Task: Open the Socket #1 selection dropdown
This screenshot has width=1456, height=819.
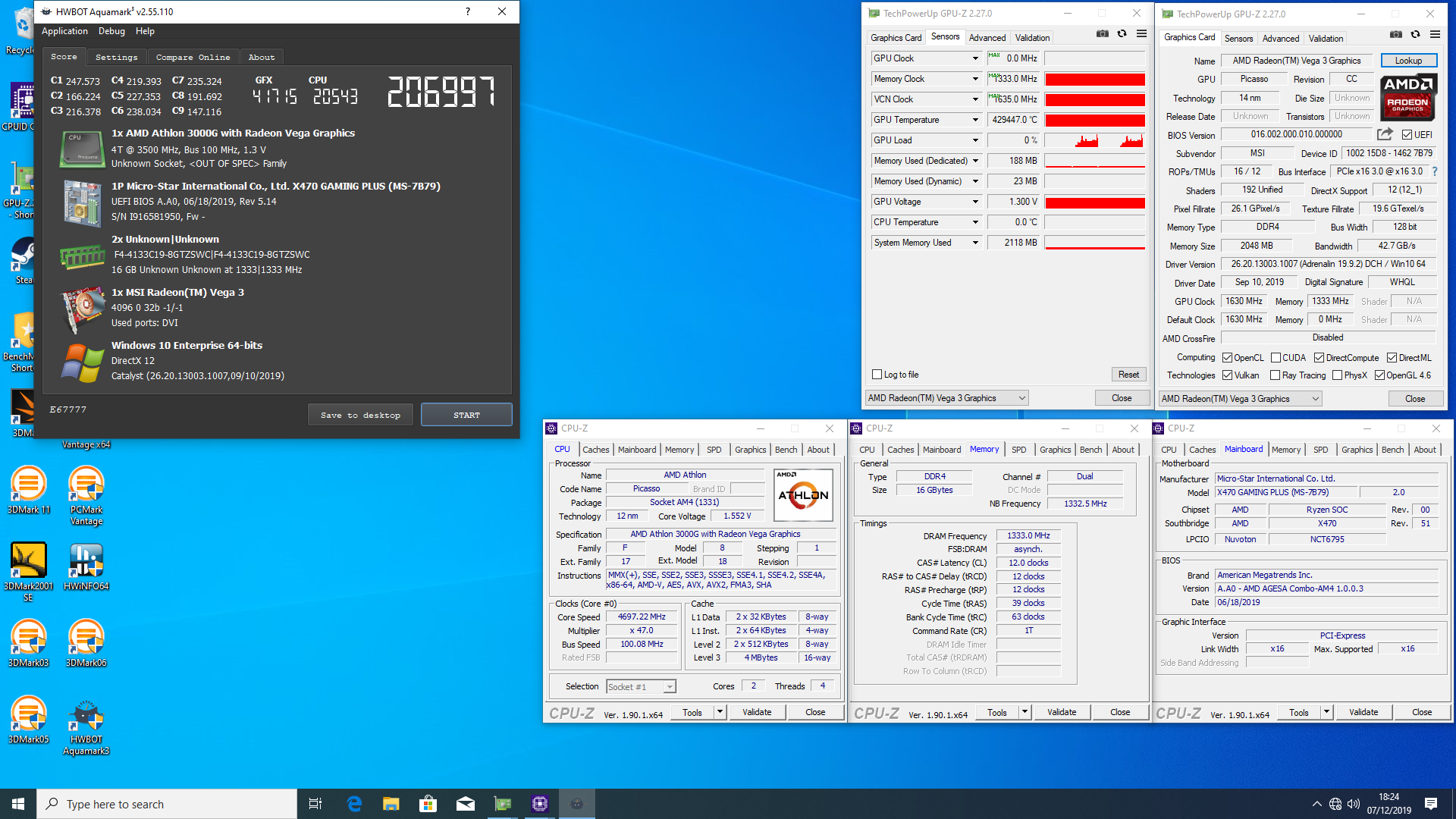Action: (641, 687)
